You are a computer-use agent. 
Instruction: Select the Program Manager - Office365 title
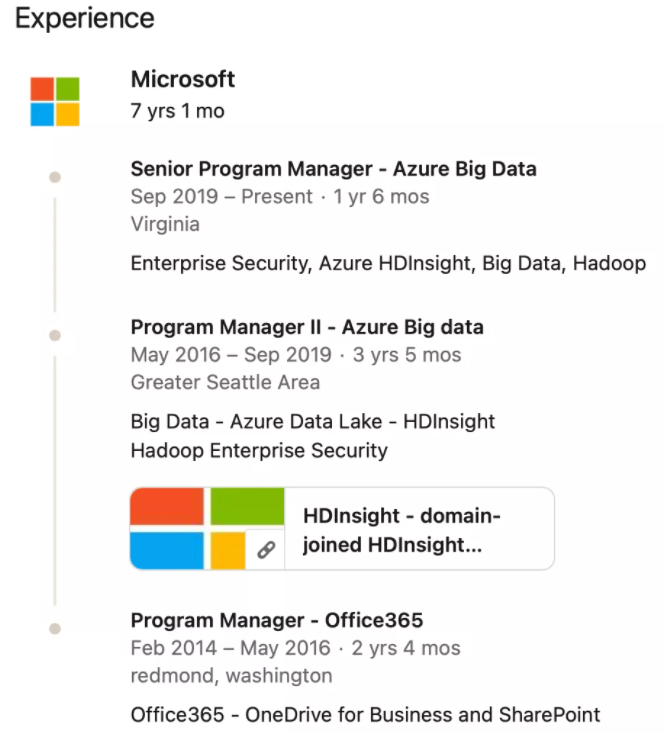click(277, 620)
